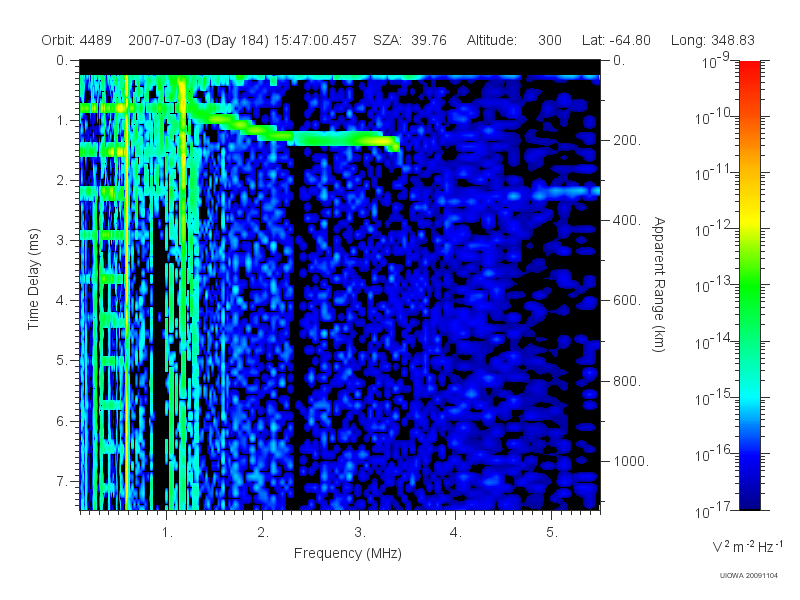
Task: Click the 10^-9 colorbar label
Action: click(715, 61)
